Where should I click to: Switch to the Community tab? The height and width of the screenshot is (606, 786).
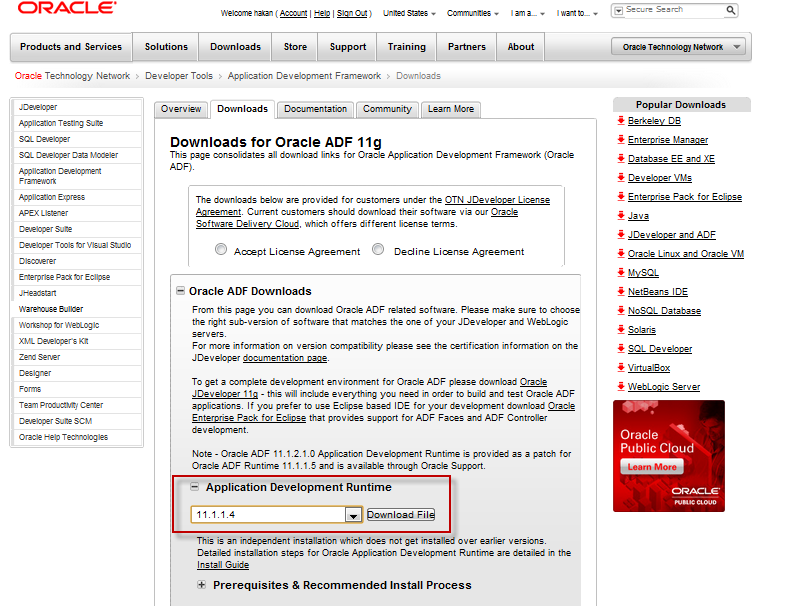coord(387,109)
